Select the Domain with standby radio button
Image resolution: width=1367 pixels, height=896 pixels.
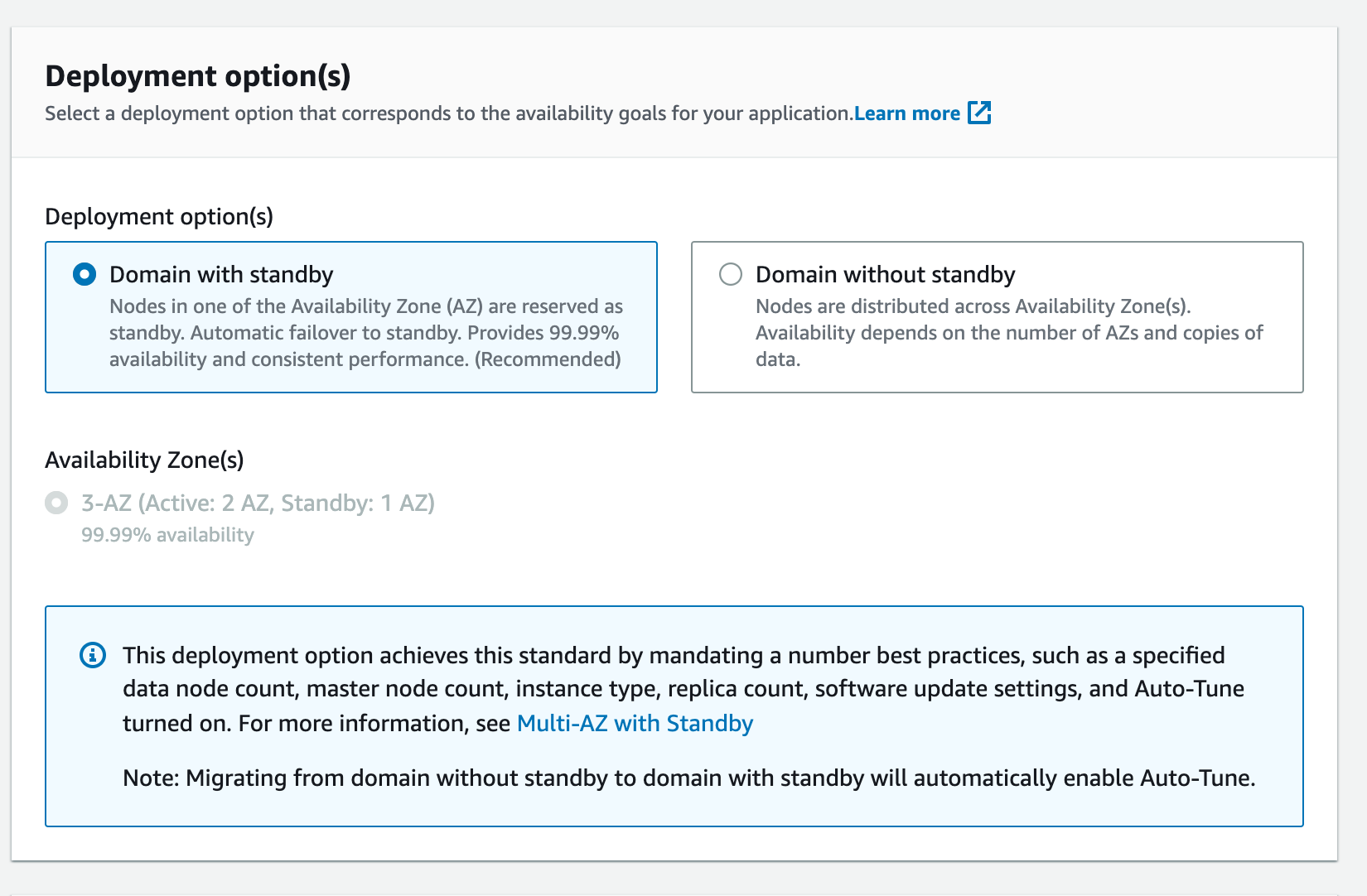click(85, 274)
